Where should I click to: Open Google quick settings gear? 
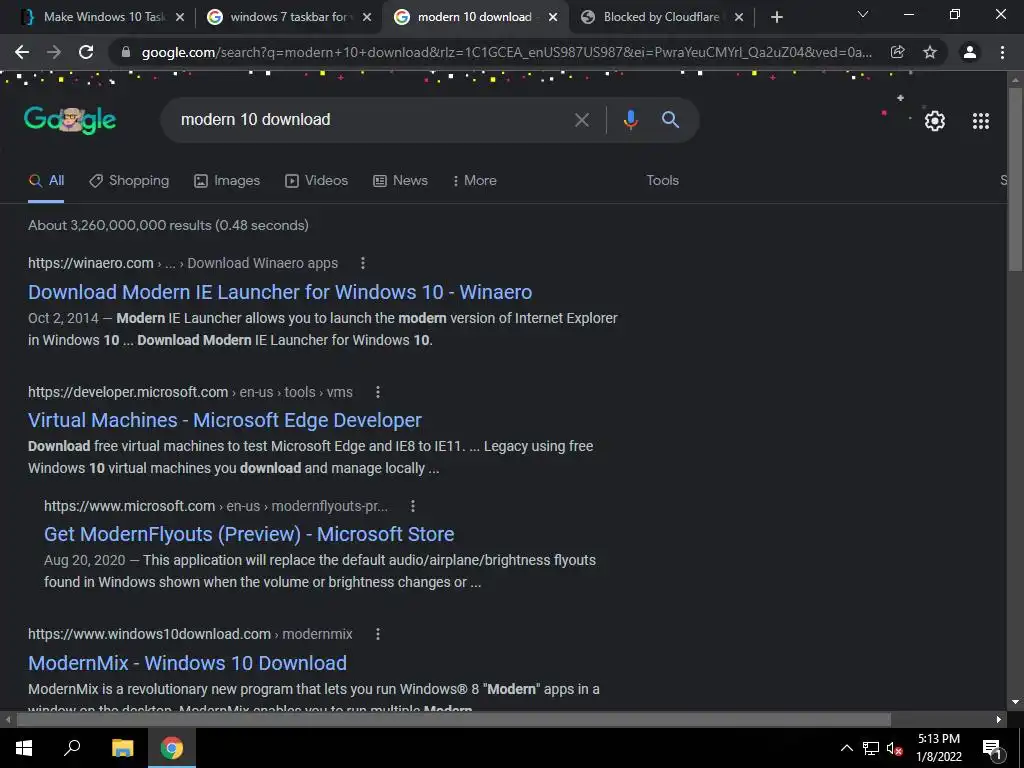[x=935, y=121]
